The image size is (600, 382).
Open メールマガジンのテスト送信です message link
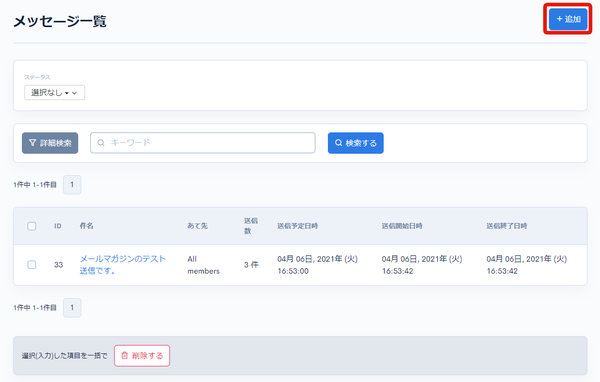coord(122,264)
